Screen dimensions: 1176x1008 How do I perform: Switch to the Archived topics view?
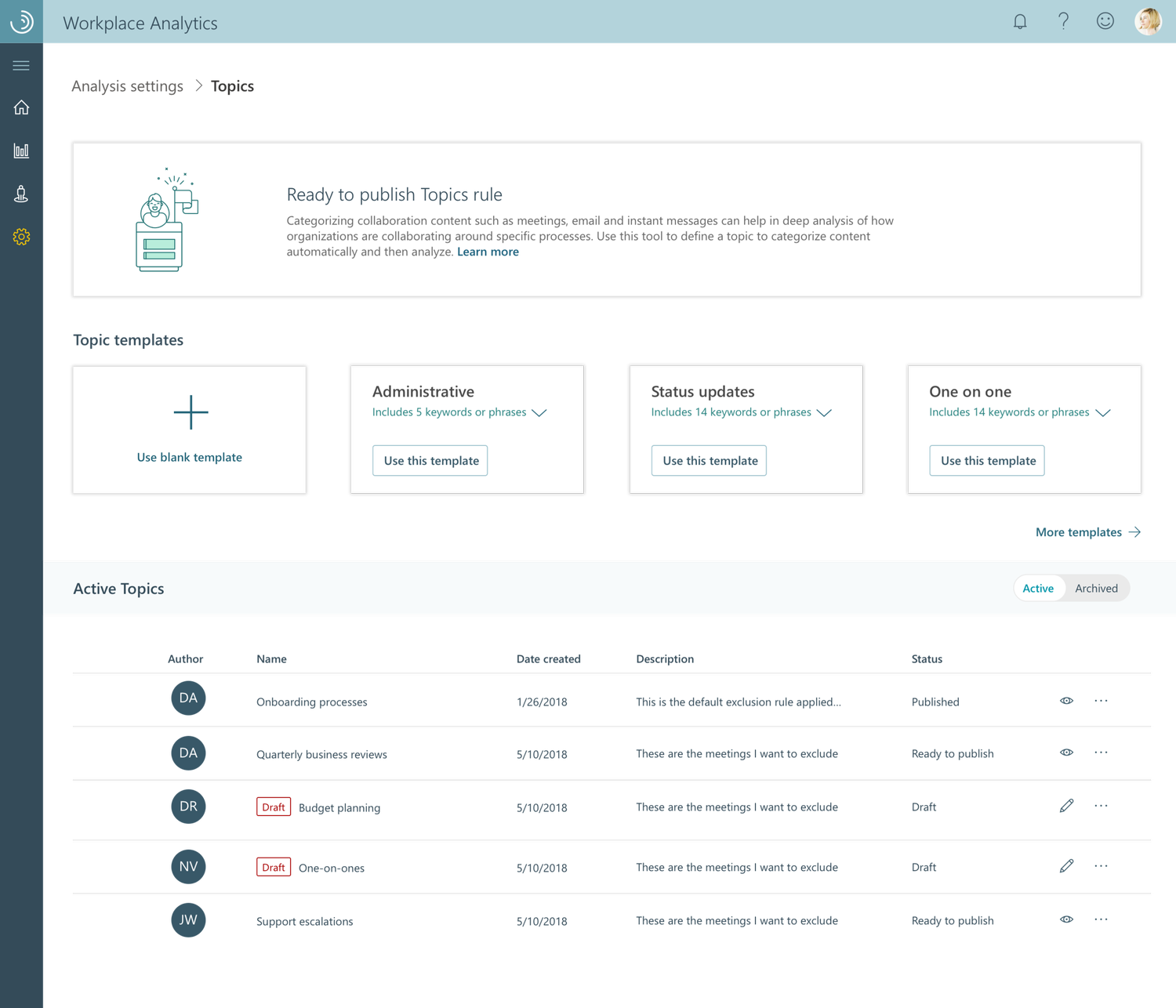tap(1096, 588)
